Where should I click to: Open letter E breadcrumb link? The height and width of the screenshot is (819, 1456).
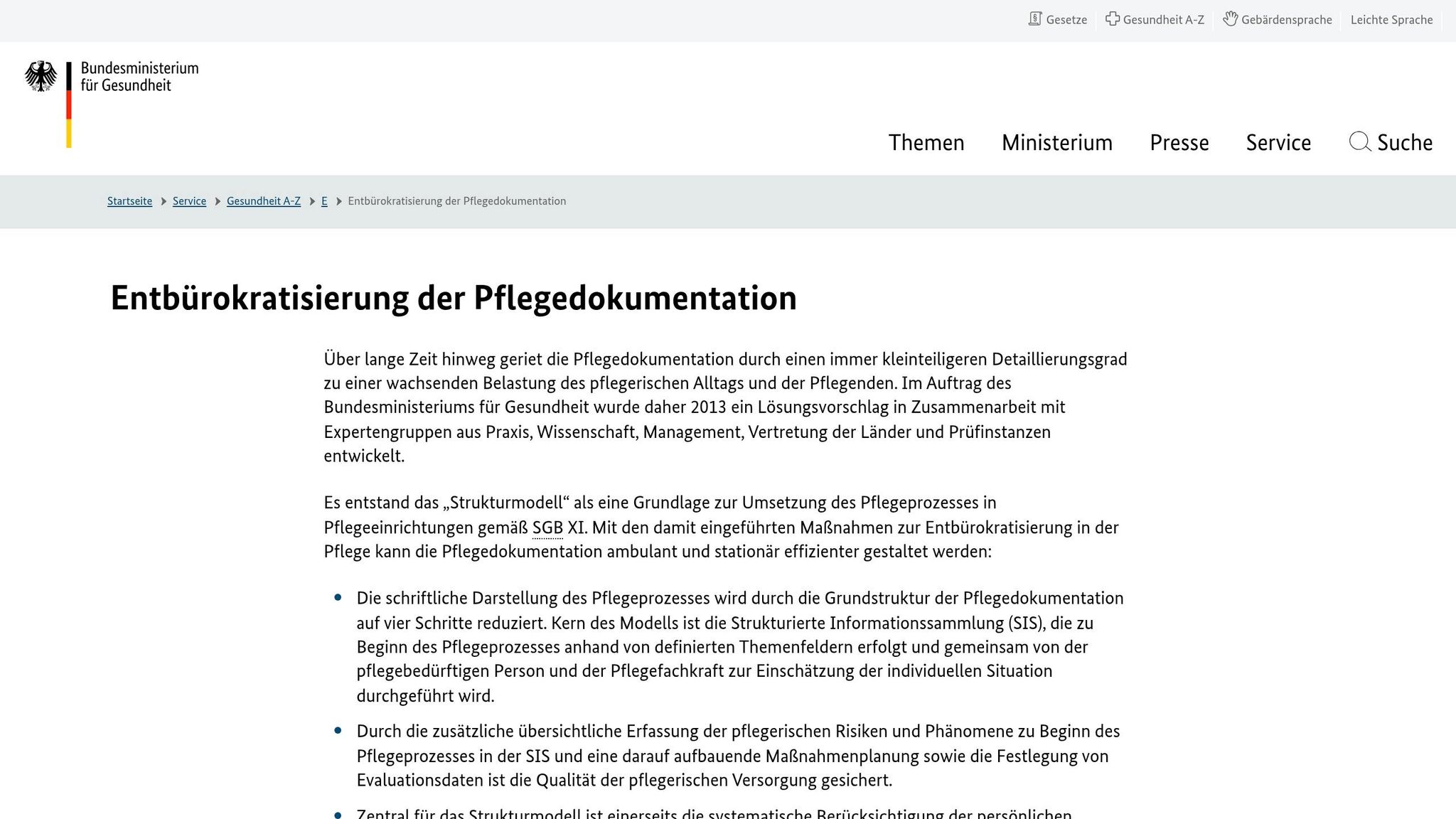(324, 201)
